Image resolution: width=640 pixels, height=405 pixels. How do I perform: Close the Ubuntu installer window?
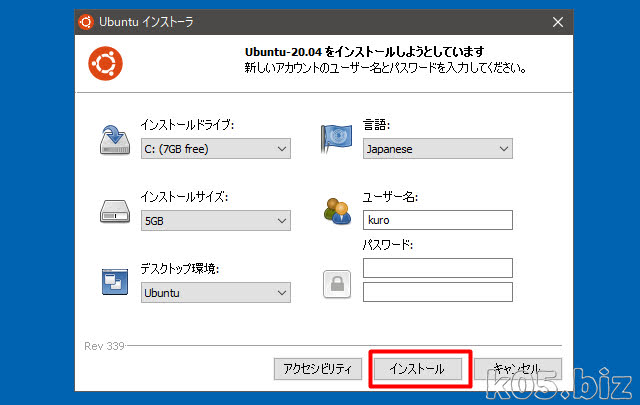tap(558, 22)
